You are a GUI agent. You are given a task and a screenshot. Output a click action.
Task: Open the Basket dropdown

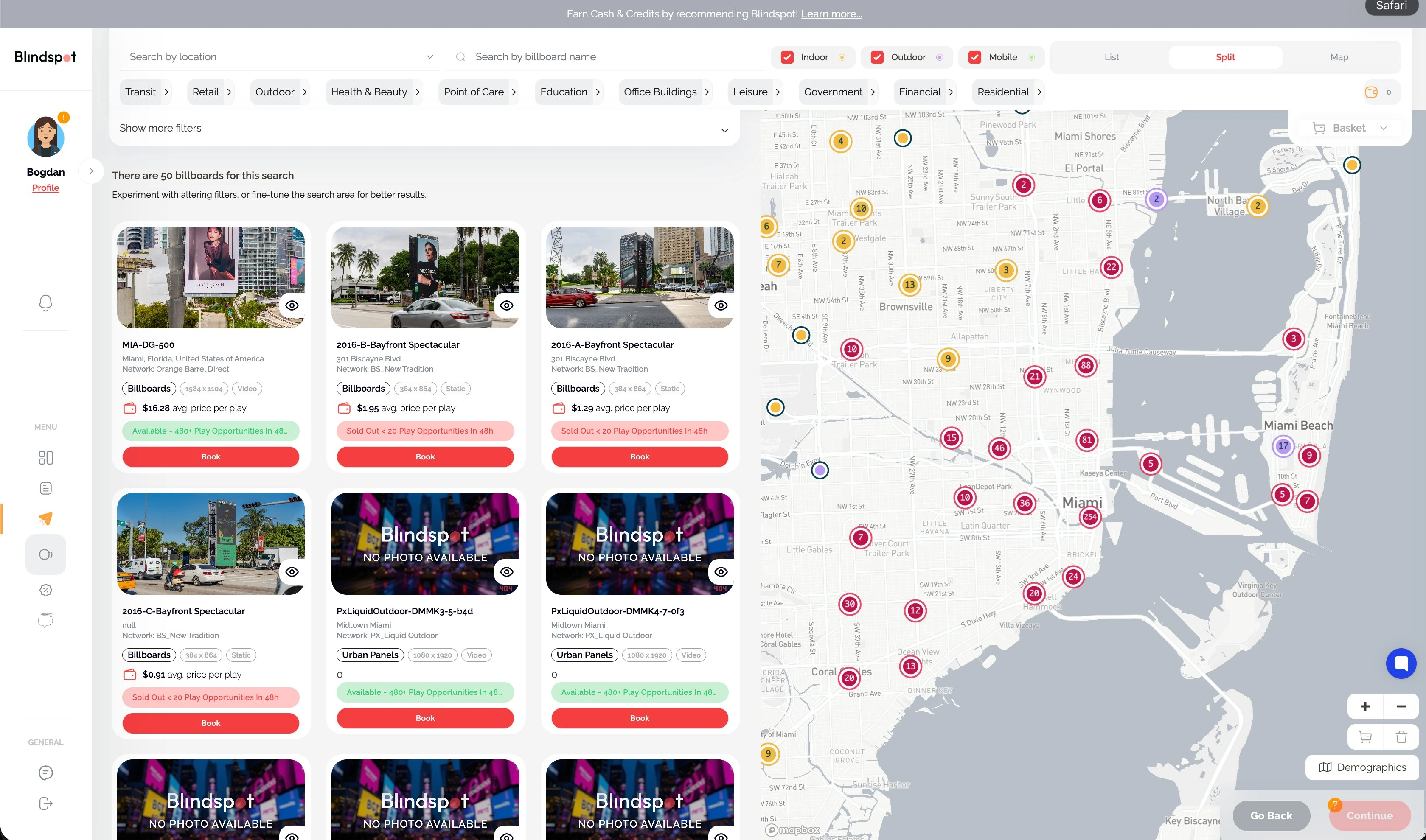tap(1349, 129)
